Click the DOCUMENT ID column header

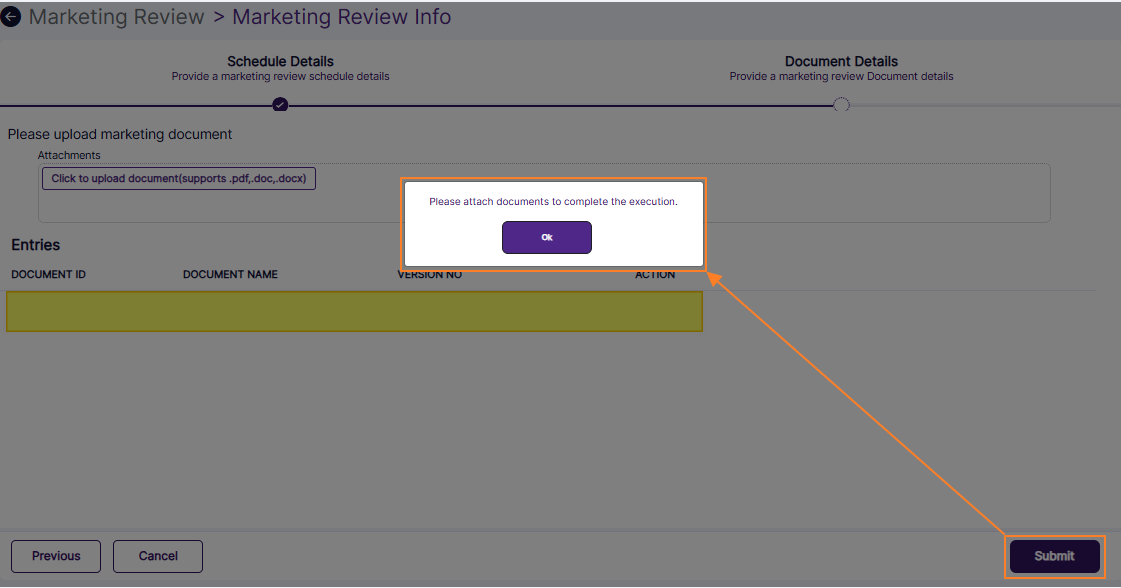tap(48, 274)
